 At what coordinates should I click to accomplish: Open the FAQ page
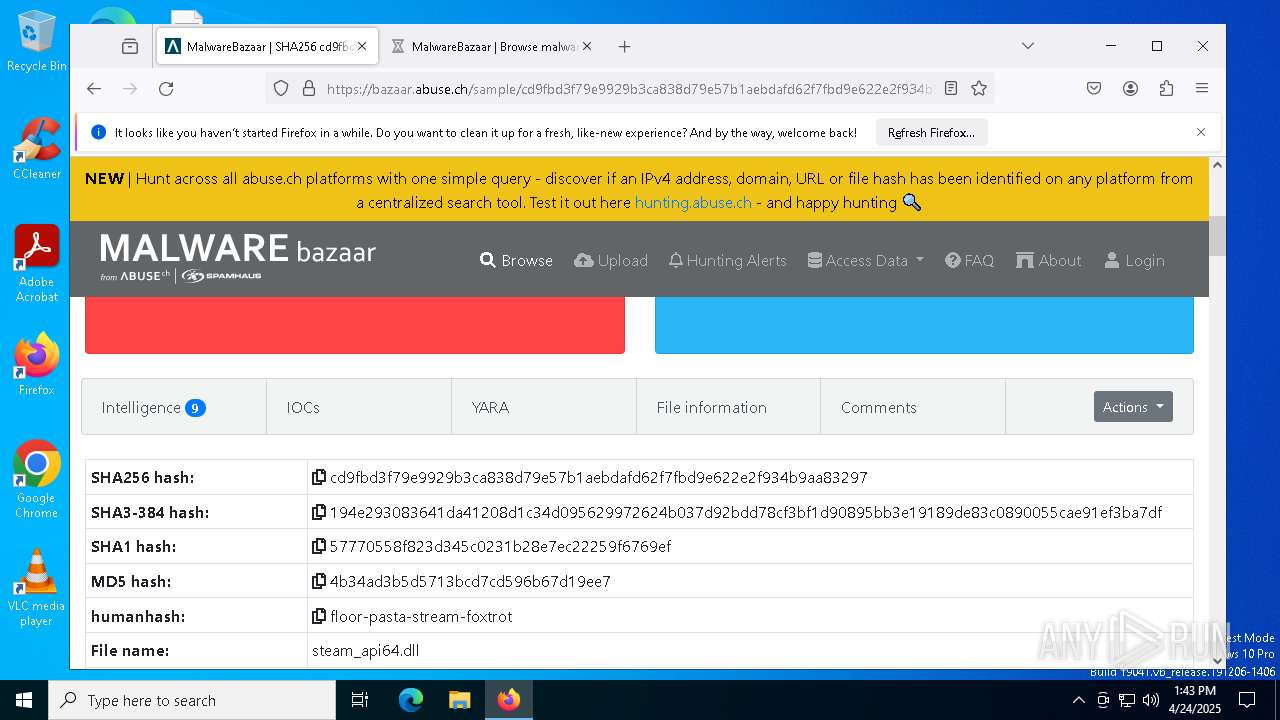point(969,260)
